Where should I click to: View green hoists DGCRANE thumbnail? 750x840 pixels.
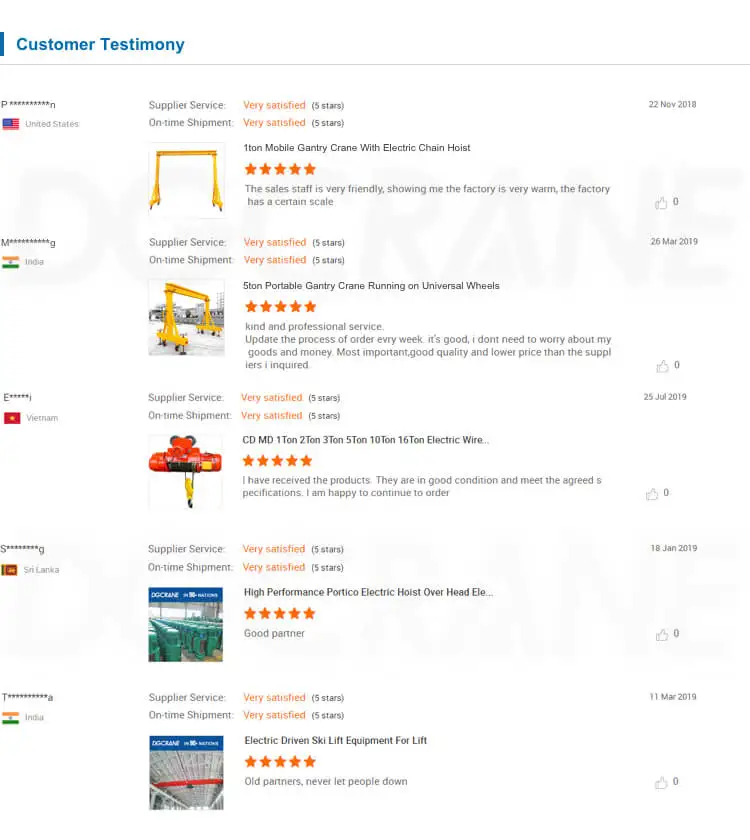185,624
